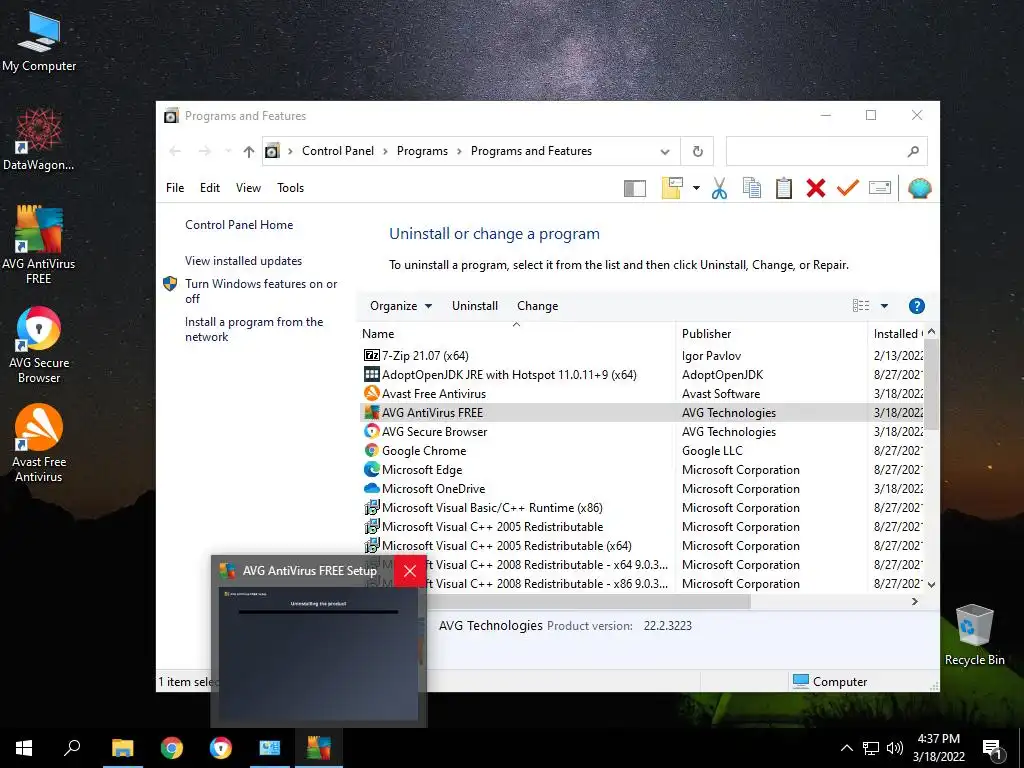Image resolution: width=1024 pixels, height=768 pixels.
Task: Click the Copy toolbar icon
Action: pyautogui.click(x=752, y=188)
